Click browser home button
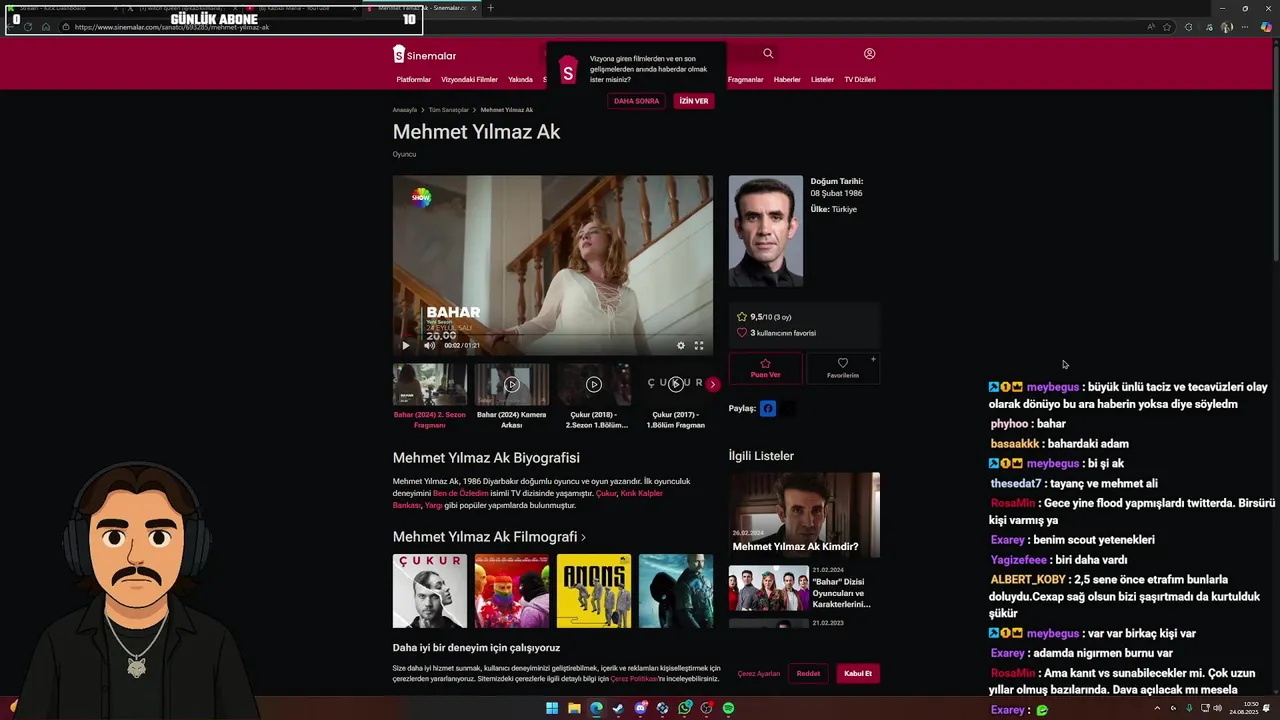The width and height of the screenshot is (1280, 720). (46, 27)
